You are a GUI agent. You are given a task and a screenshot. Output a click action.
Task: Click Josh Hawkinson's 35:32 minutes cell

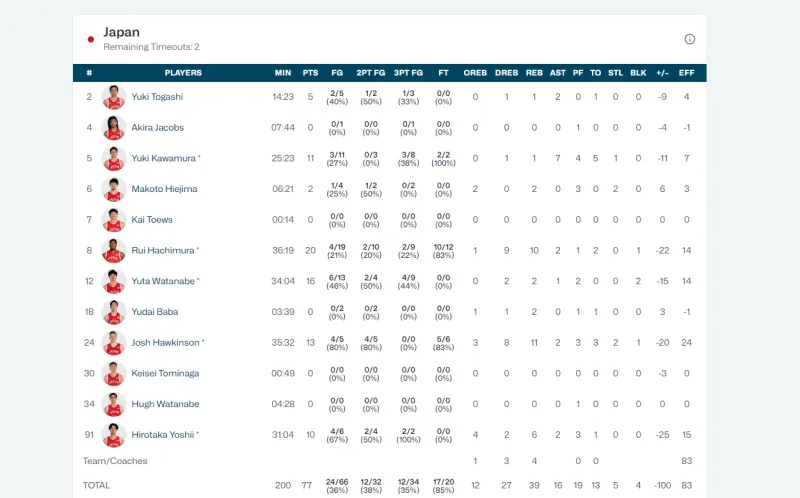pos(283,342)
